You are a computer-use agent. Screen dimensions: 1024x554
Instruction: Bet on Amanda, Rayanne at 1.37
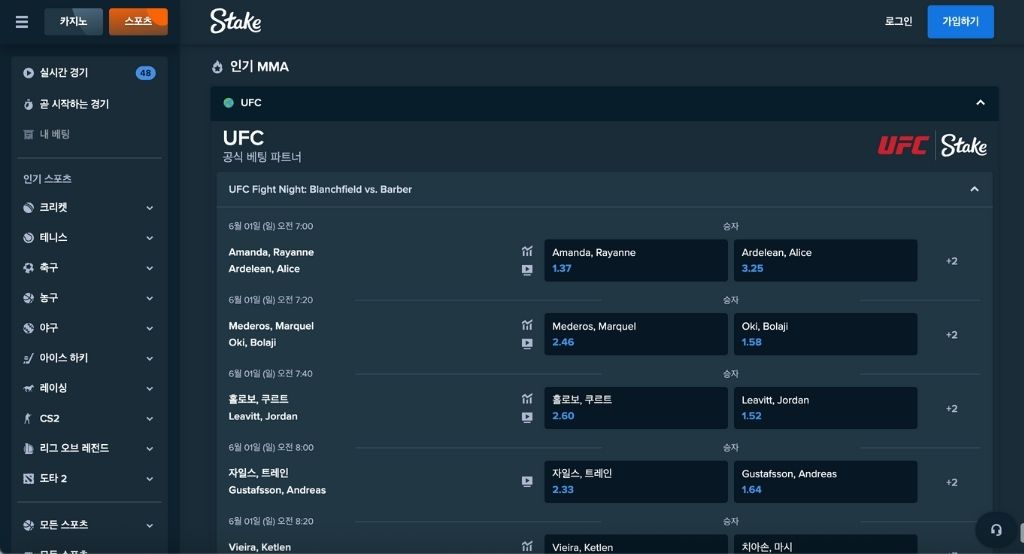click(x=635, y=260)
